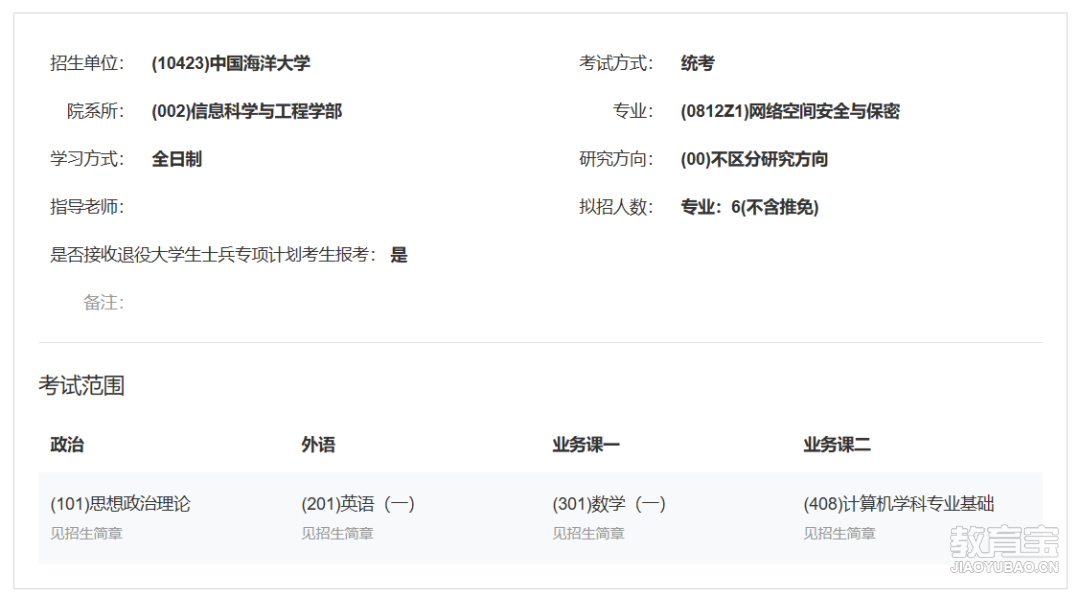Image resolution: width=1080 pixels, height=596 pixels.
Task: Click the 拟招人数 label
Action: pos(616,207)
